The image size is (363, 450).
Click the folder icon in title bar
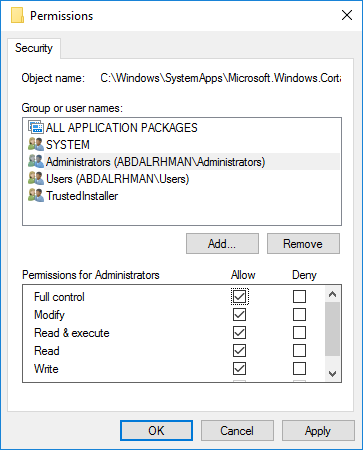click(17, 15)
